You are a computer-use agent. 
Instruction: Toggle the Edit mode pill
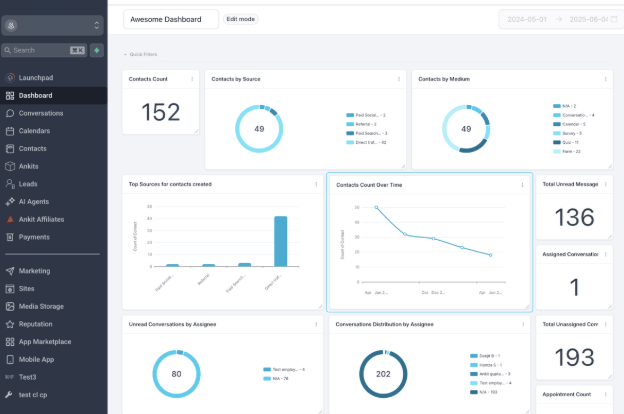240,19
